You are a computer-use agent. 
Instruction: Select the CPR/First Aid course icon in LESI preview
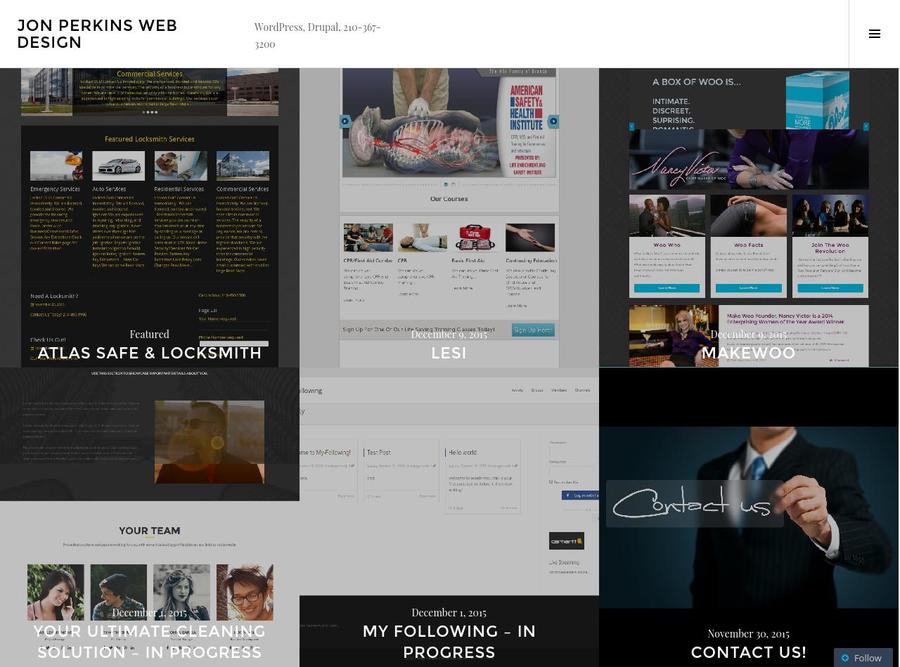click(x=369, y=238)
